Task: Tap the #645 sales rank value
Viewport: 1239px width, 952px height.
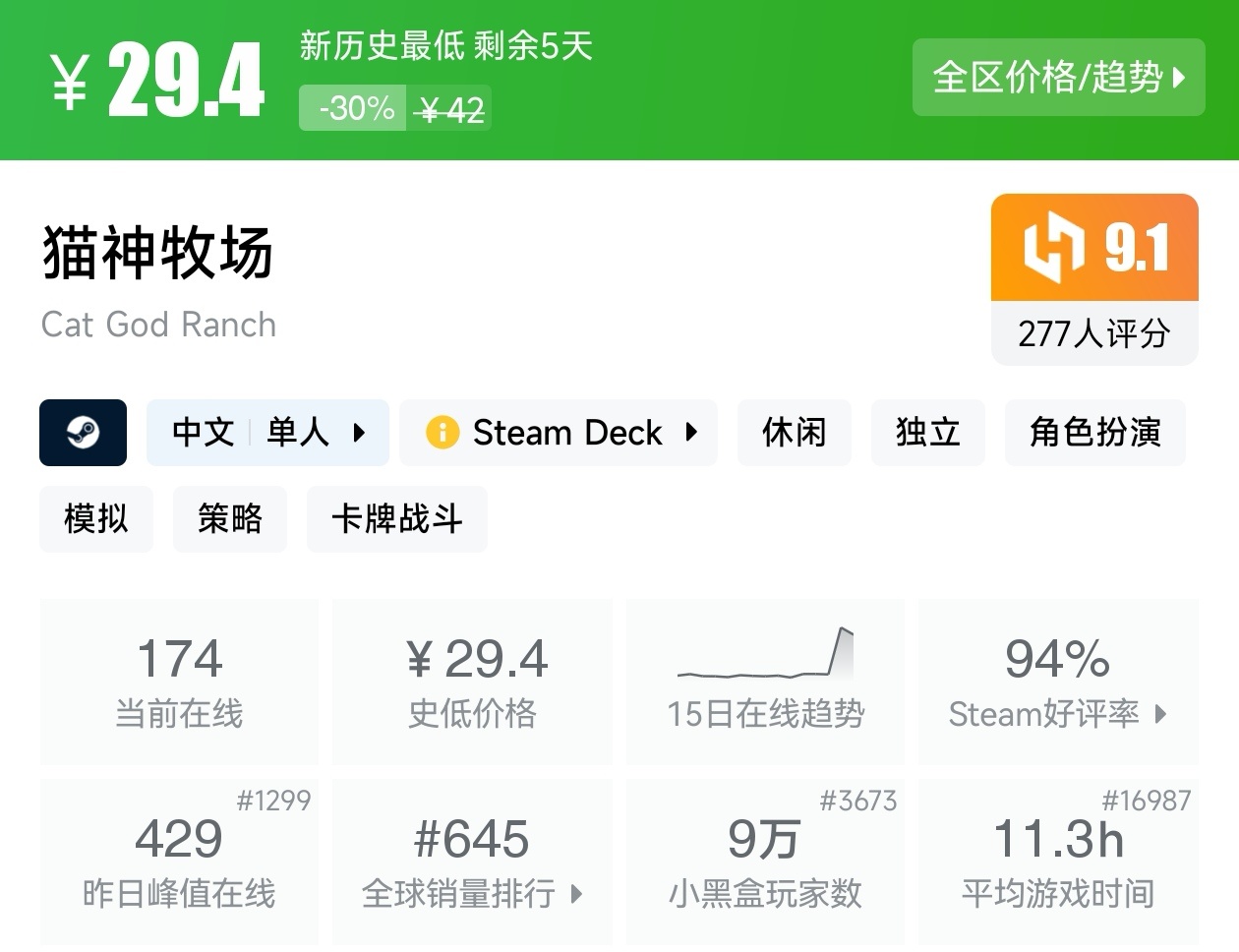Action: point(472,839)
